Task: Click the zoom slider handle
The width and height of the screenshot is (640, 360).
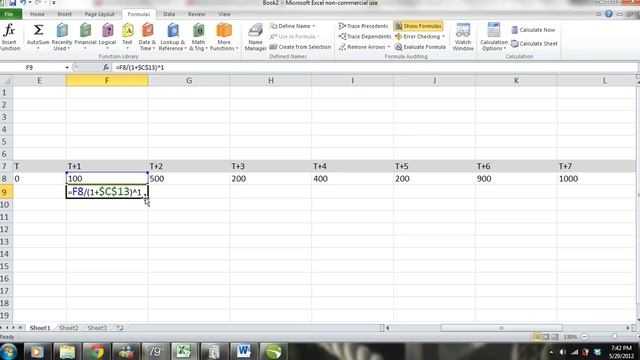Action: click(x=614, y=337)
